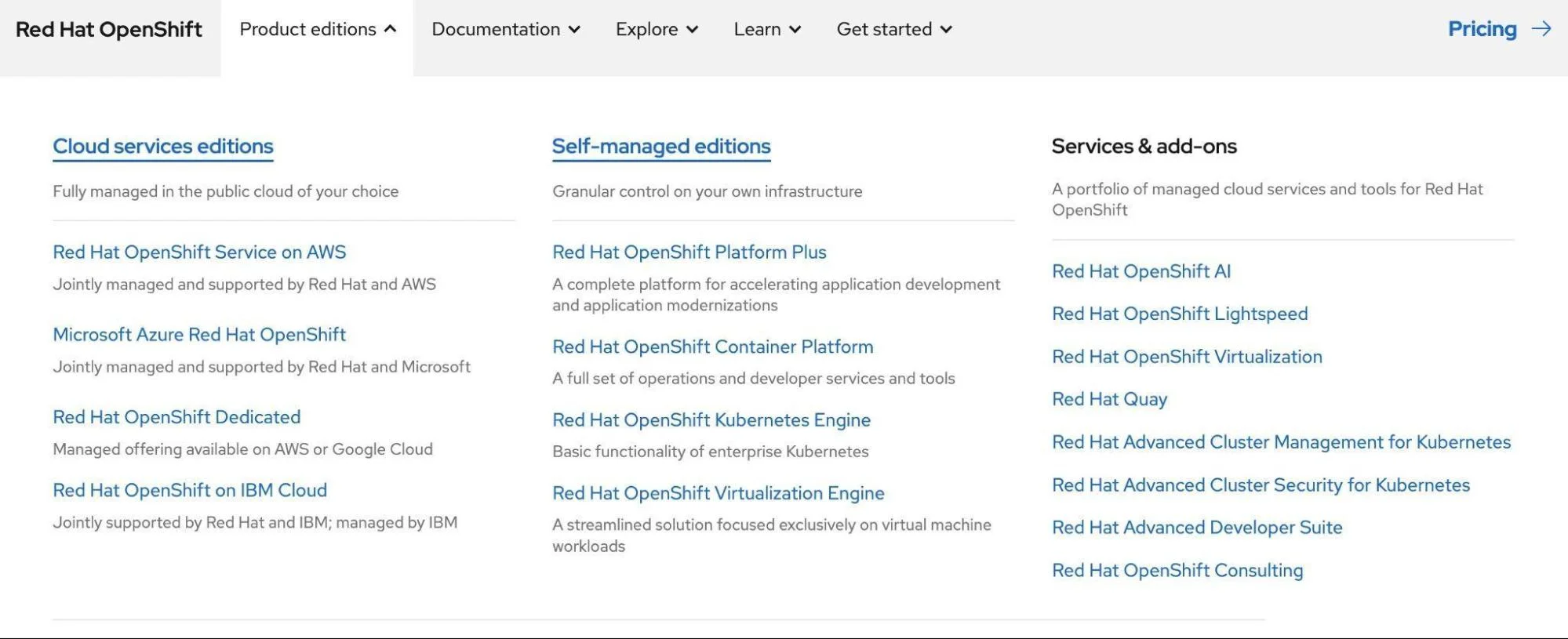Screen dimensions: 1568x639
Task: Open Red Hat OpenShift Service on AWS
Action: pyautogui.click(x=199, y=252)
